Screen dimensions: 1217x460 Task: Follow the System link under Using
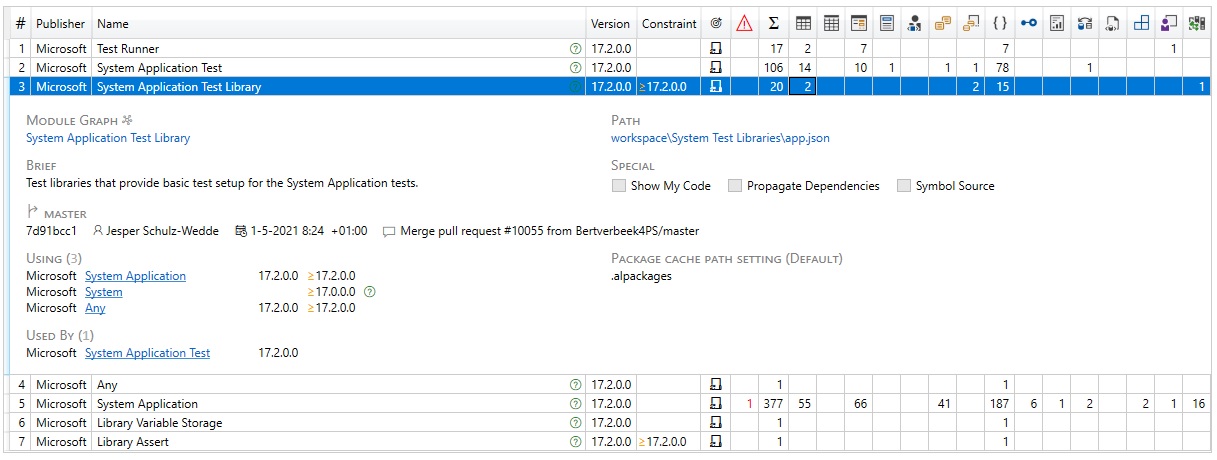click(104, 292)
